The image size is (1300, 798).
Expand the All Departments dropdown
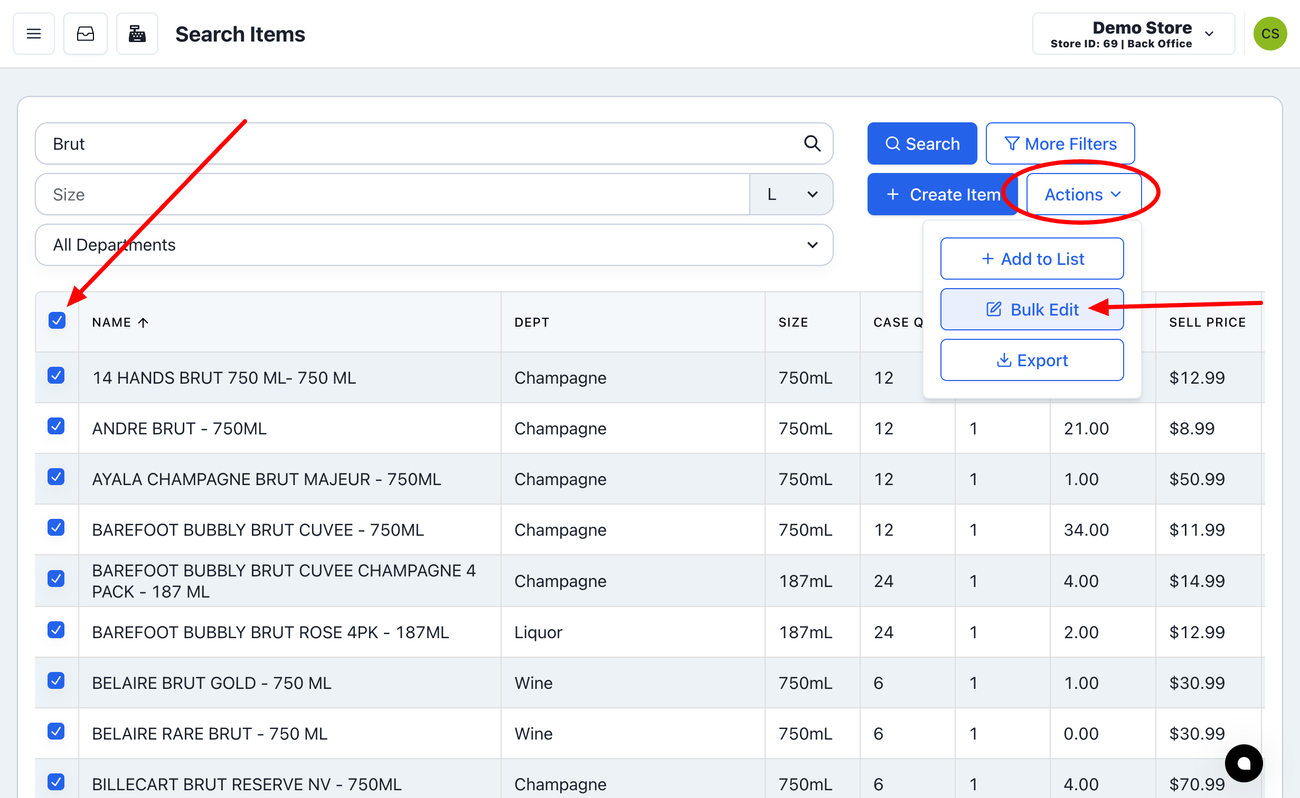[434, 245]
